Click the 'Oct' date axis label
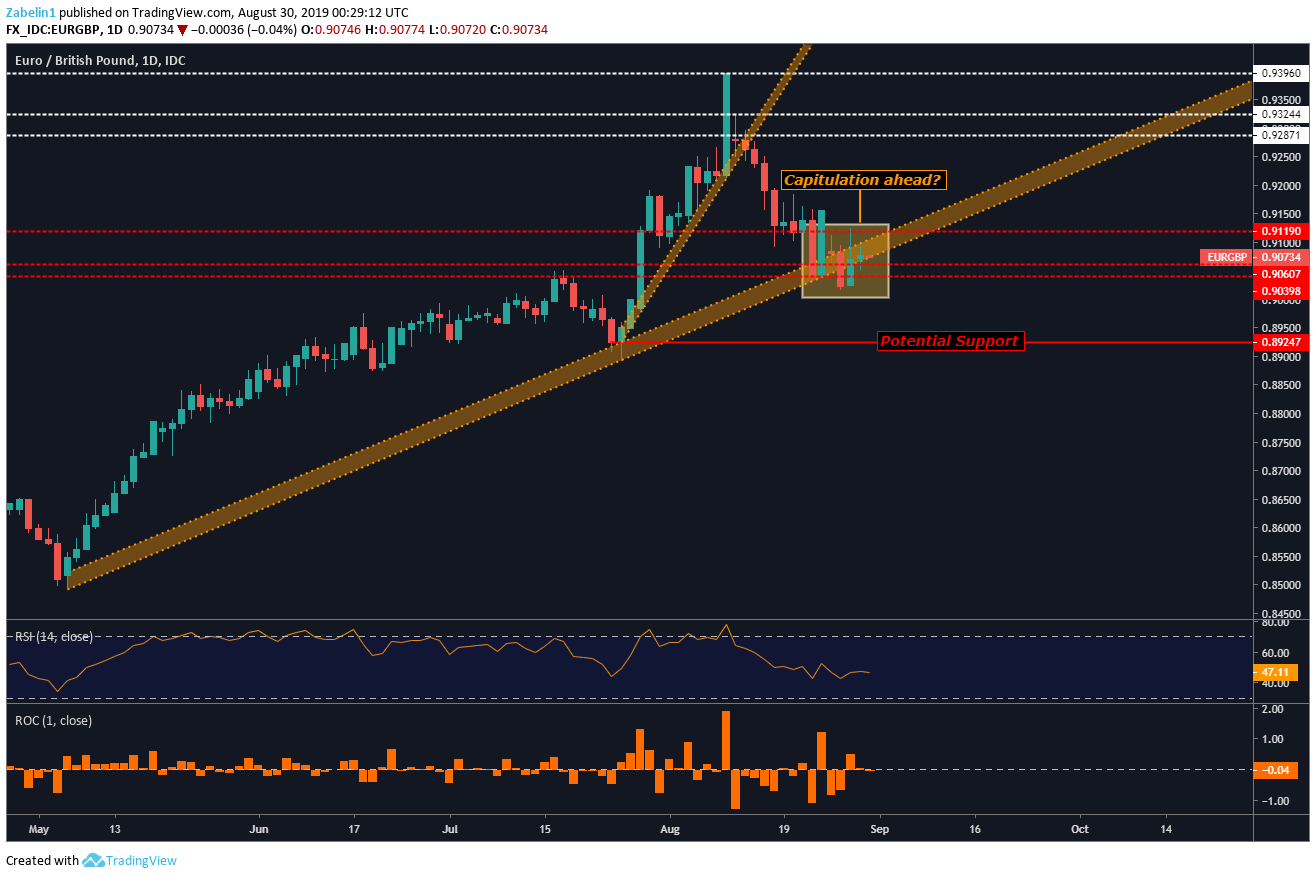The image size is (1316, 878). pyautogui.click(x=1079, y=829)
